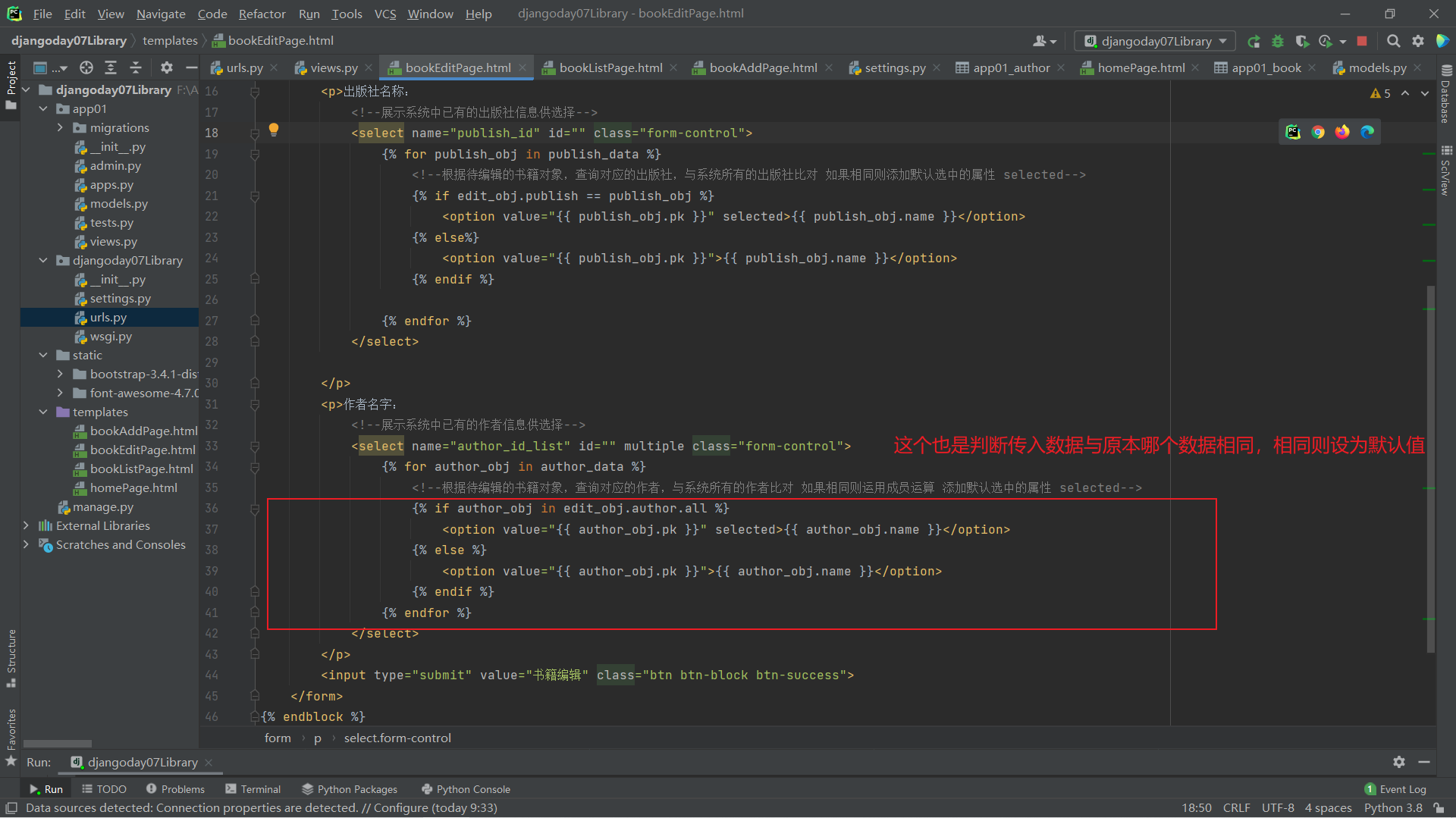Open the Terminal tool window
Viewport: 1456px width, 818px height.
(253, 789)
